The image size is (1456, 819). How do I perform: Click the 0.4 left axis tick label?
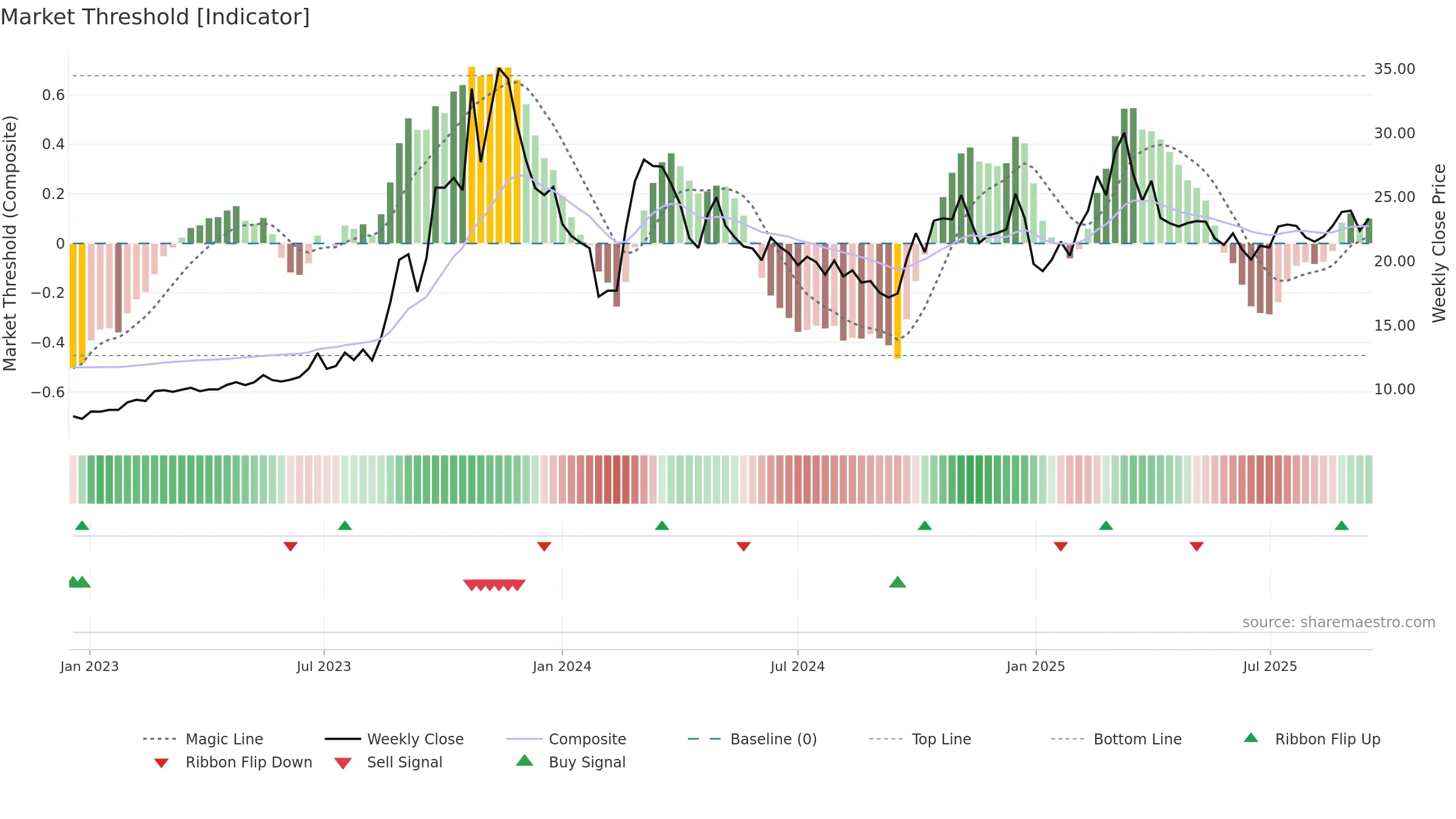[x=53, y=144]
